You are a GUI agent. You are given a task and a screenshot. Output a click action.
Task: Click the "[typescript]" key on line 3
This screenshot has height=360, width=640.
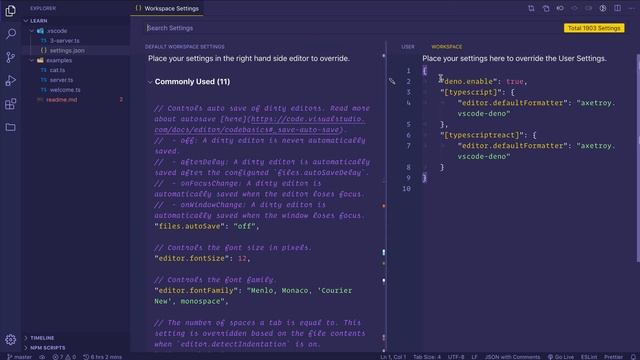point(471,92)
